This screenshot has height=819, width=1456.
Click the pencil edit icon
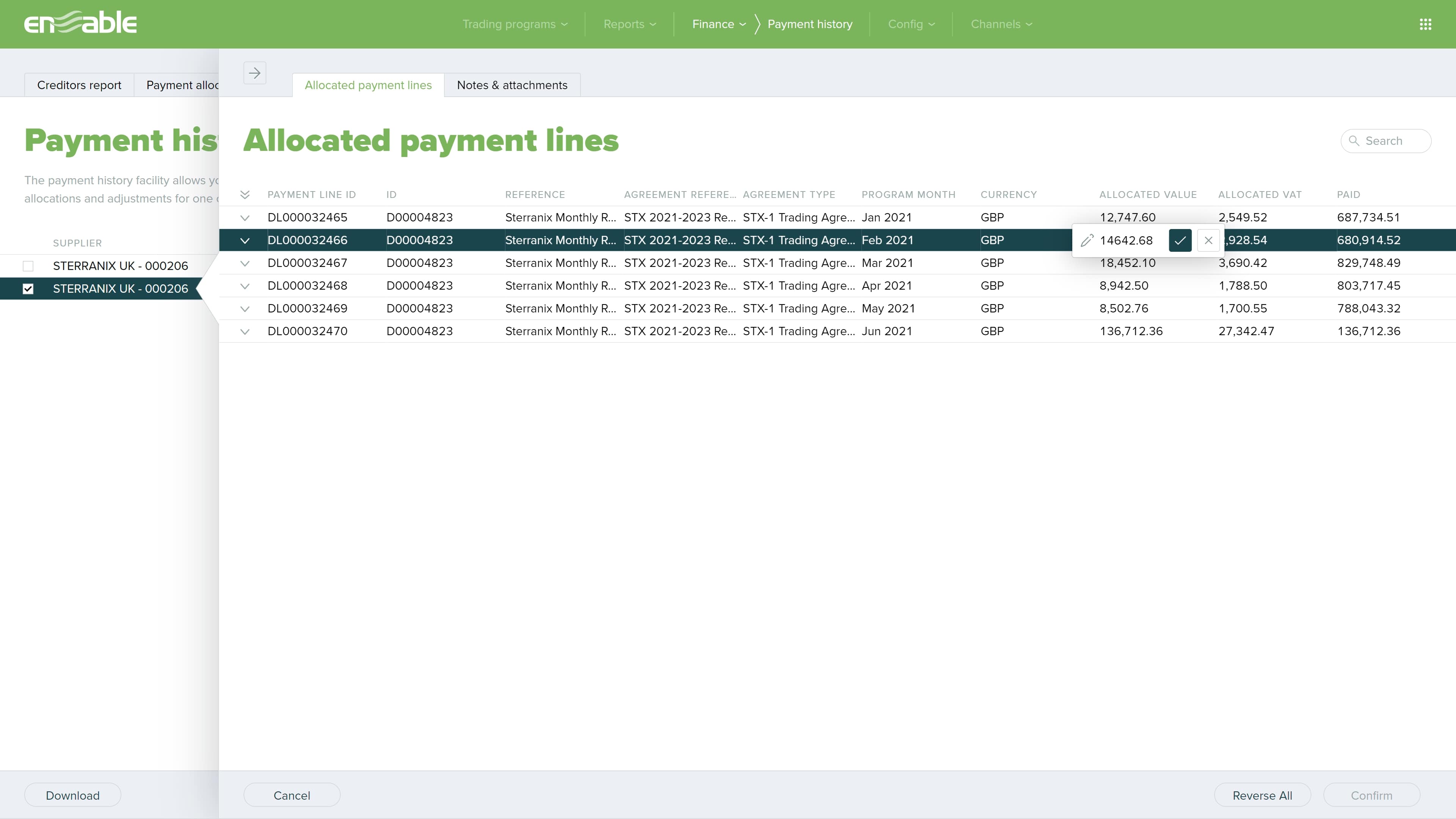pos(1086,241)
